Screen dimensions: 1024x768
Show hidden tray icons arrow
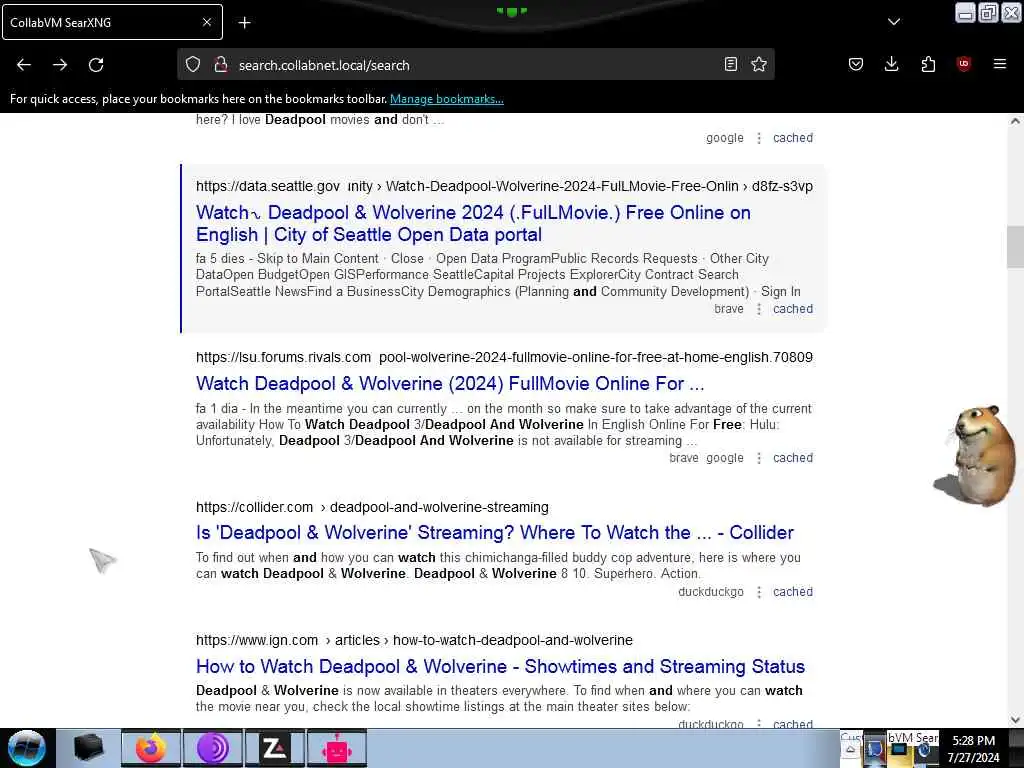click(x=850, y=750)
